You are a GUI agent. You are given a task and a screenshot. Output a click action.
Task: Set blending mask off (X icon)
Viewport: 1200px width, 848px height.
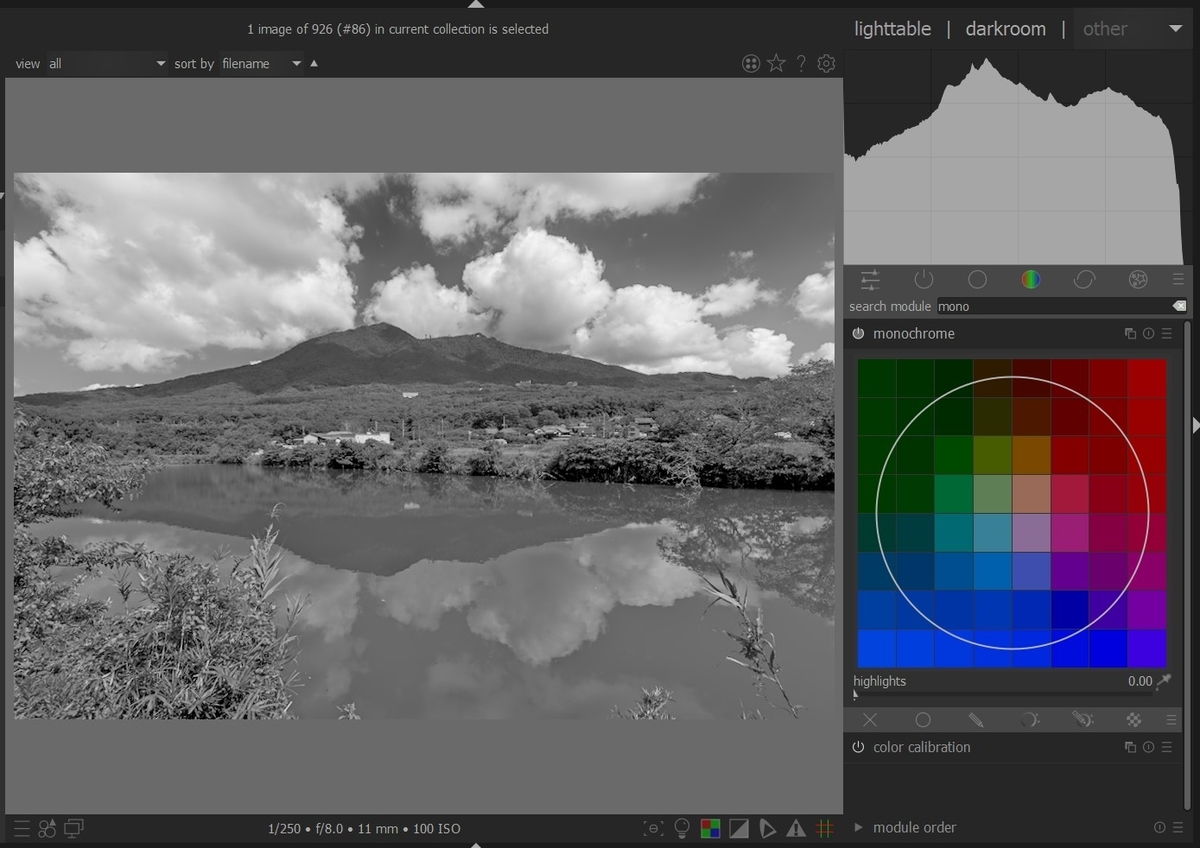tap(870, 720)
